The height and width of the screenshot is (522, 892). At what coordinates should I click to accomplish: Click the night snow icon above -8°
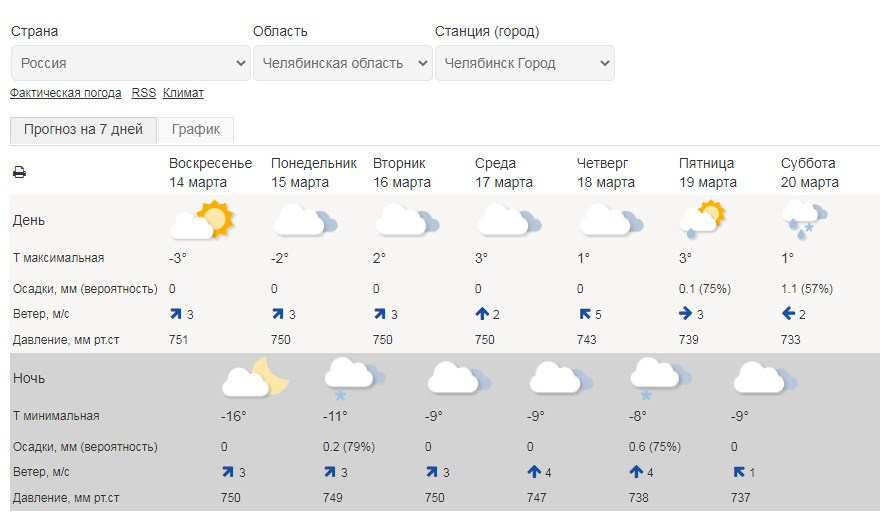661,379
